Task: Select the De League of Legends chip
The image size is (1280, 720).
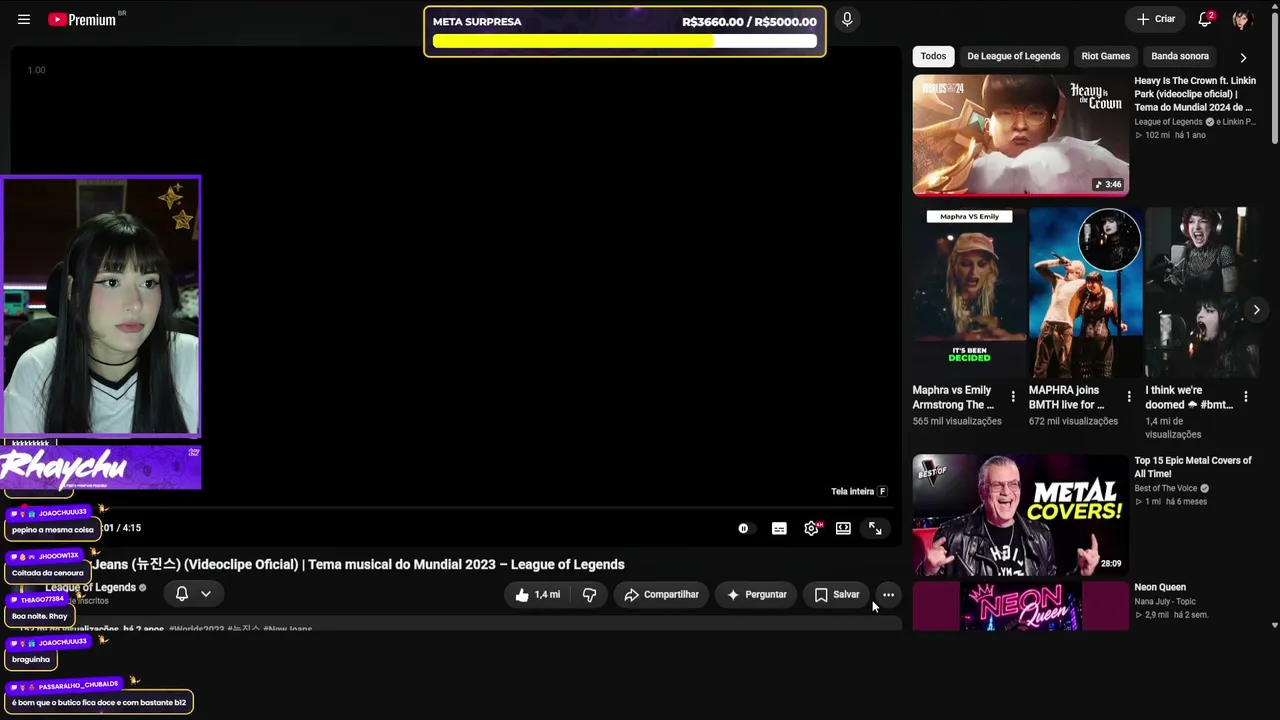Action: coord(1013,57)
